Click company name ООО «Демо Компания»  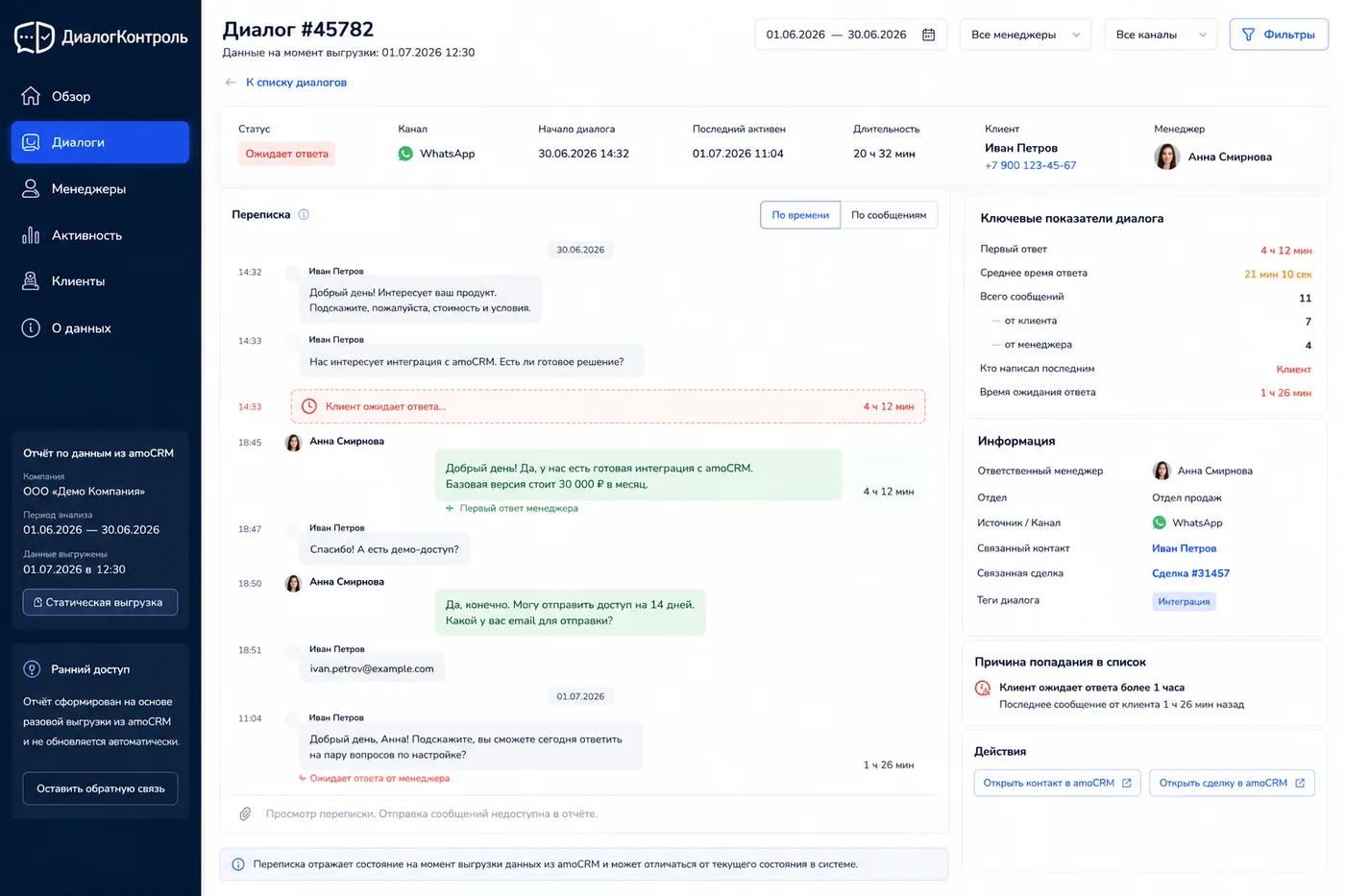(x=85, y=492)
